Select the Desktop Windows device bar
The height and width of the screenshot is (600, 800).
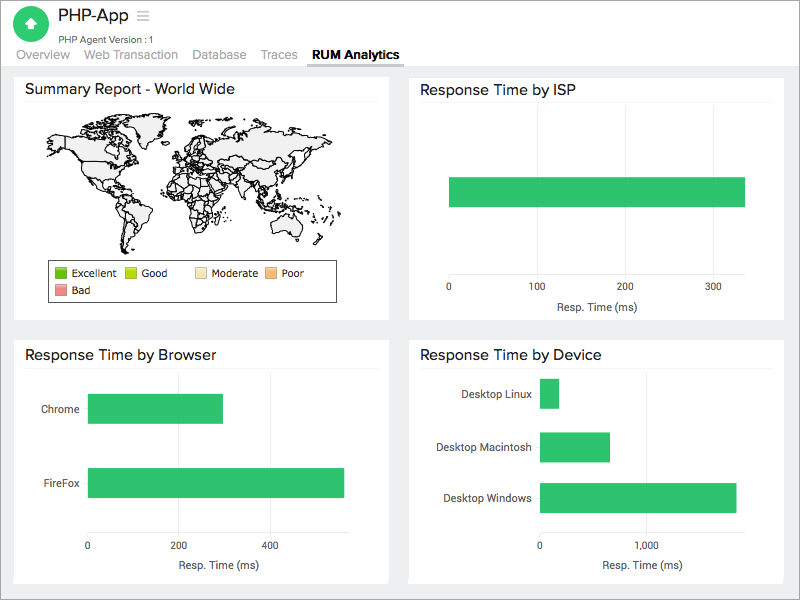point(640,498)
